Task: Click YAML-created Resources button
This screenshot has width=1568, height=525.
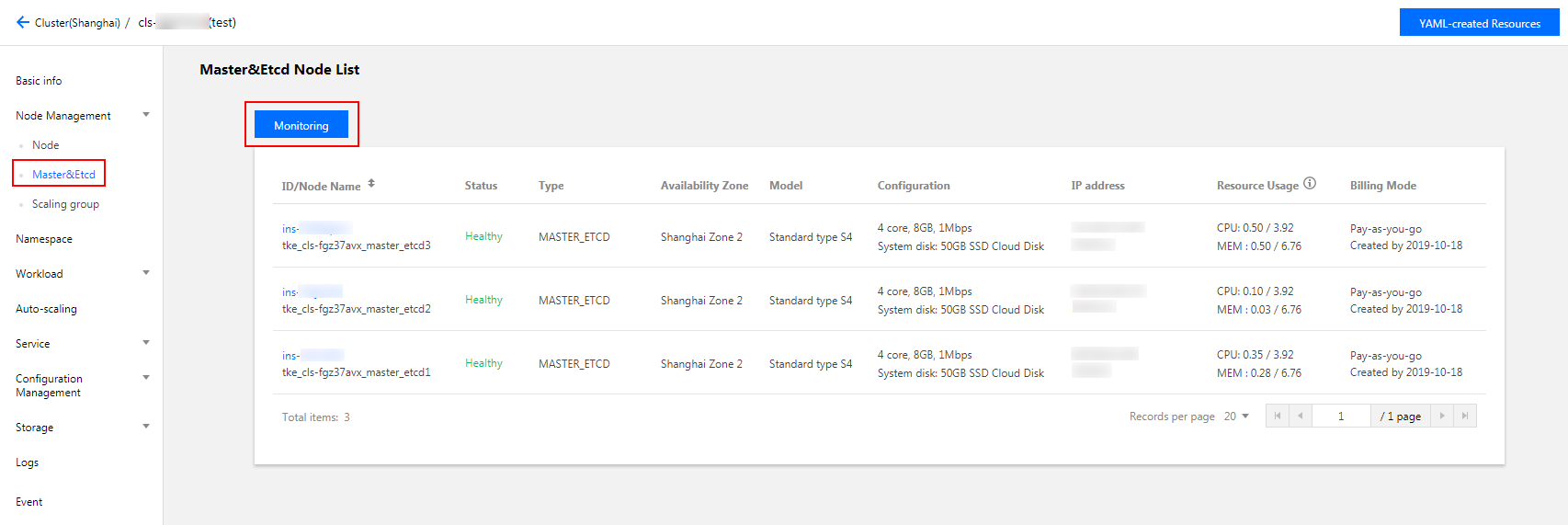Action: click(1479, 23)
